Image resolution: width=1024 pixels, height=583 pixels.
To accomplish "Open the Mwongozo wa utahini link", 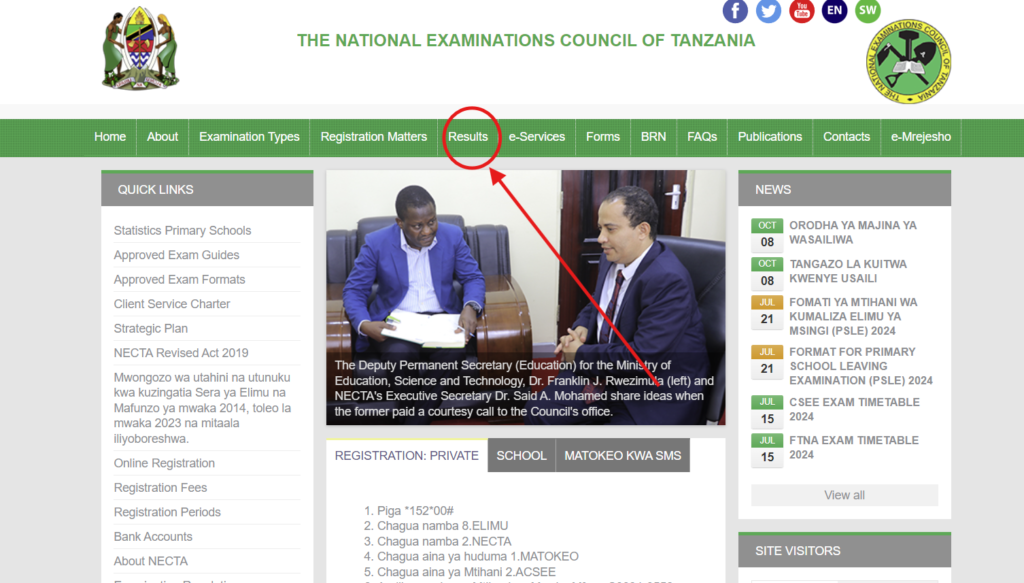I will click(202, 408).
